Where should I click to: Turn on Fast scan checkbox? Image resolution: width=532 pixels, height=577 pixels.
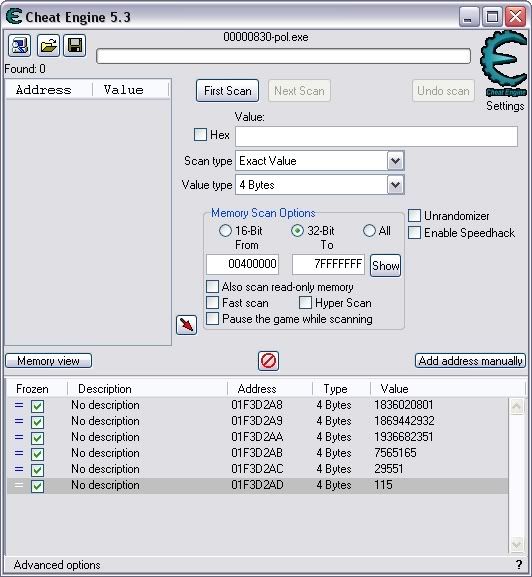[x=212, y=302]
